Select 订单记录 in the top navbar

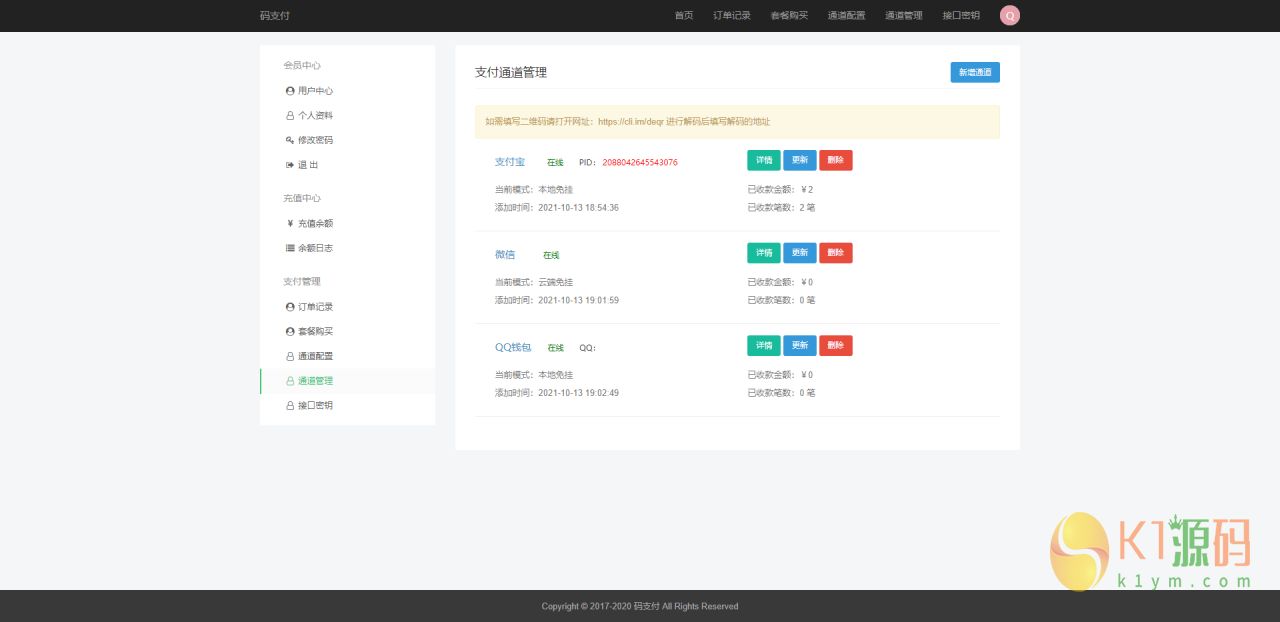(x=731, y=15)
